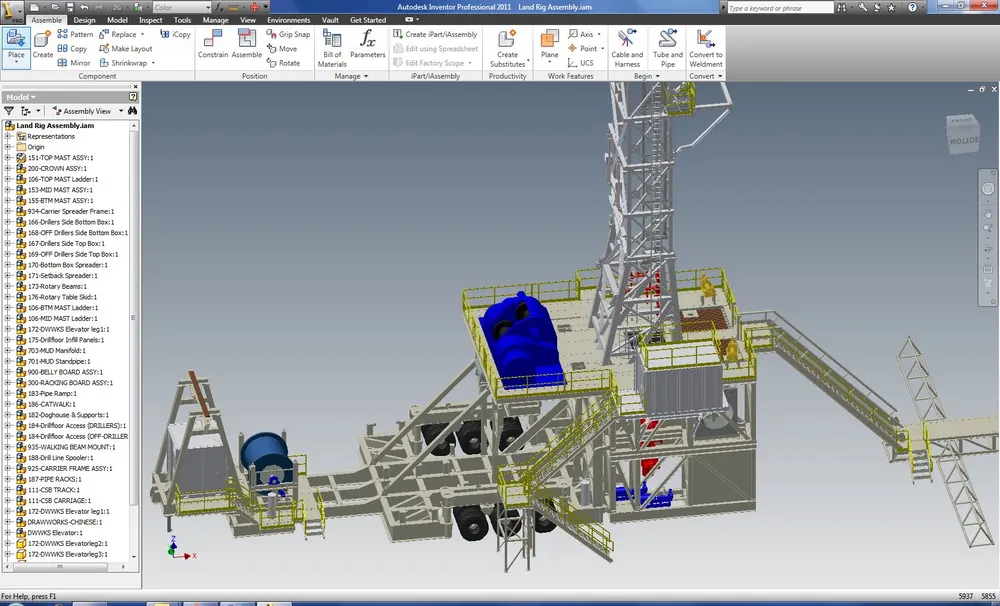Expand the Representations node
The height and width of the screenshot is (606, 1000).
[x=8, y=137]
